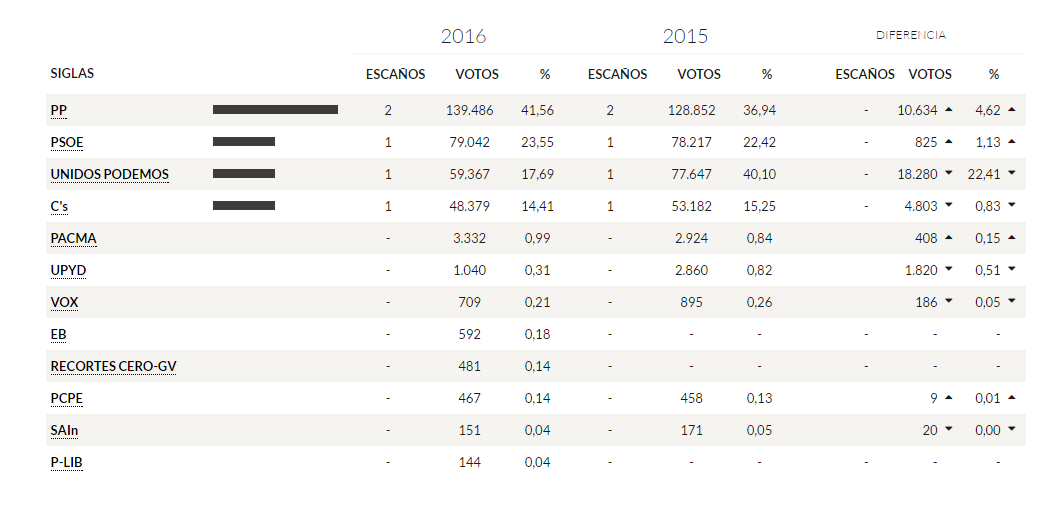Click the up arrow beside PSOE's 1,13 percent
Viewport: 1047px width, 505px height.
(1011, 142)
